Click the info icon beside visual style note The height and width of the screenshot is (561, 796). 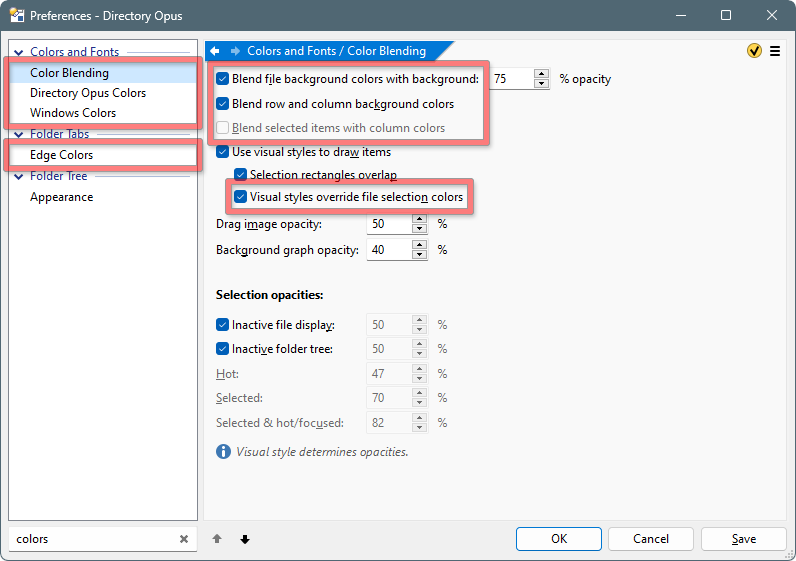[x=223, y=451]
